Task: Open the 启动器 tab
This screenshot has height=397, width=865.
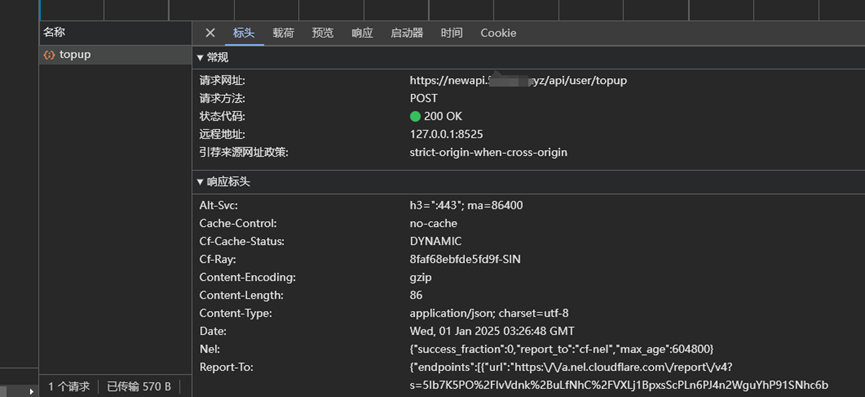Action: (x=407, y=33)
